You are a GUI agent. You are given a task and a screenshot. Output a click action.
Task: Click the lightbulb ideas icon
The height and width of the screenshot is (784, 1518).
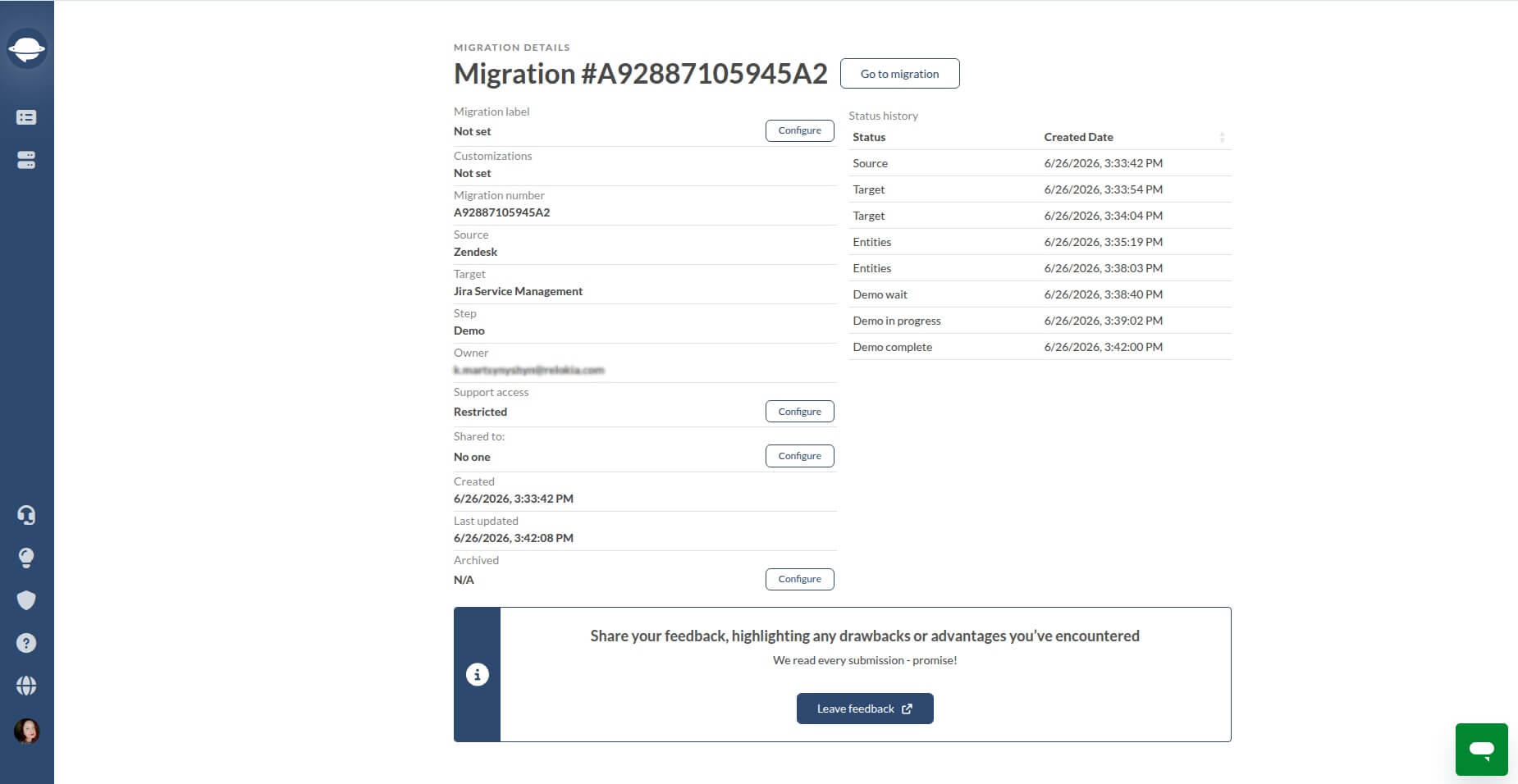pos(26,558)
